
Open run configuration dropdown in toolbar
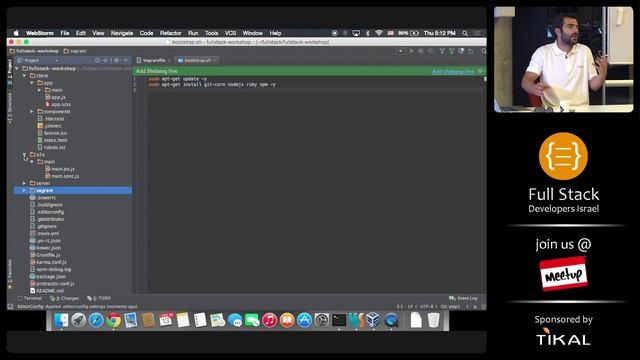[x=401, y=51]
